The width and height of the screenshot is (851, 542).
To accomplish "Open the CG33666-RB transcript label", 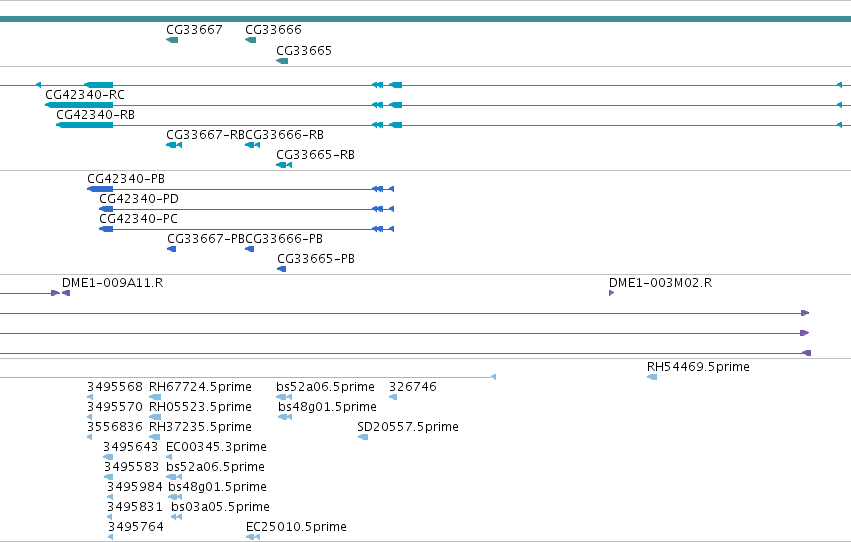I will (x=284, y=135).
